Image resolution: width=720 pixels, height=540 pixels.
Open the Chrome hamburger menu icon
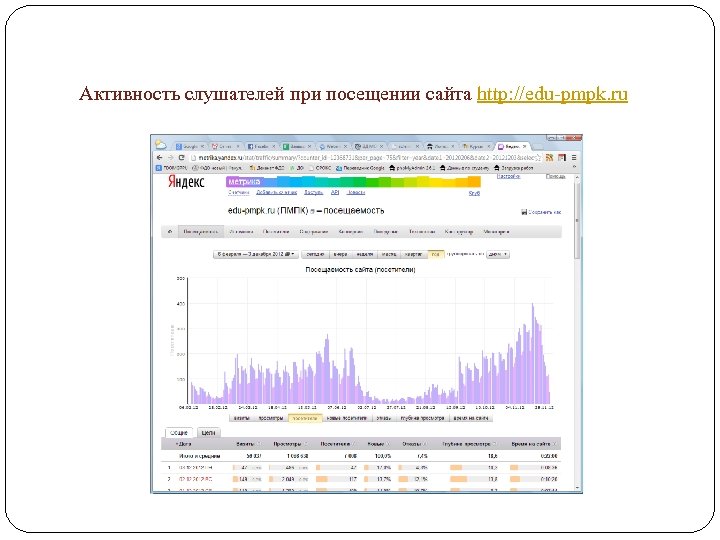[x=574, y=158]
